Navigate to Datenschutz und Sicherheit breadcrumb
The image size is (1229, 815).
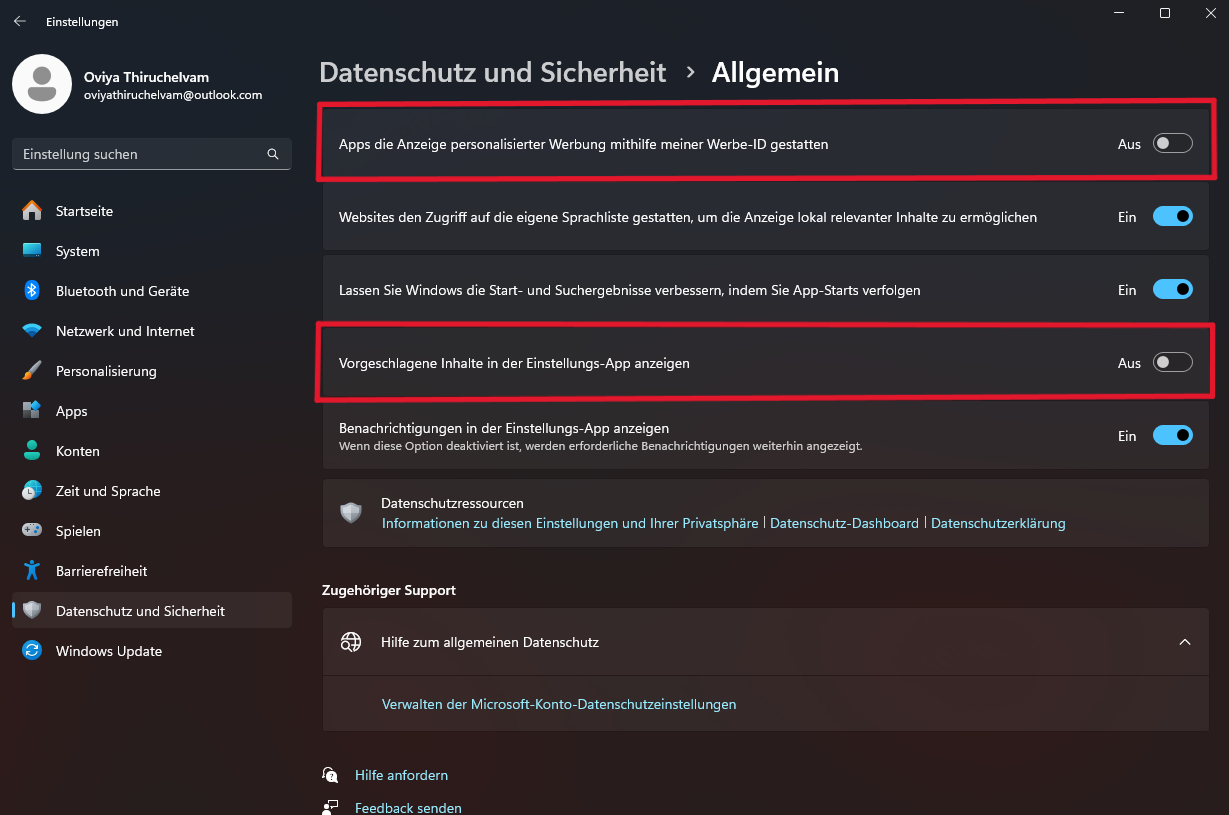pyautogui.click(x=492, y=73)
